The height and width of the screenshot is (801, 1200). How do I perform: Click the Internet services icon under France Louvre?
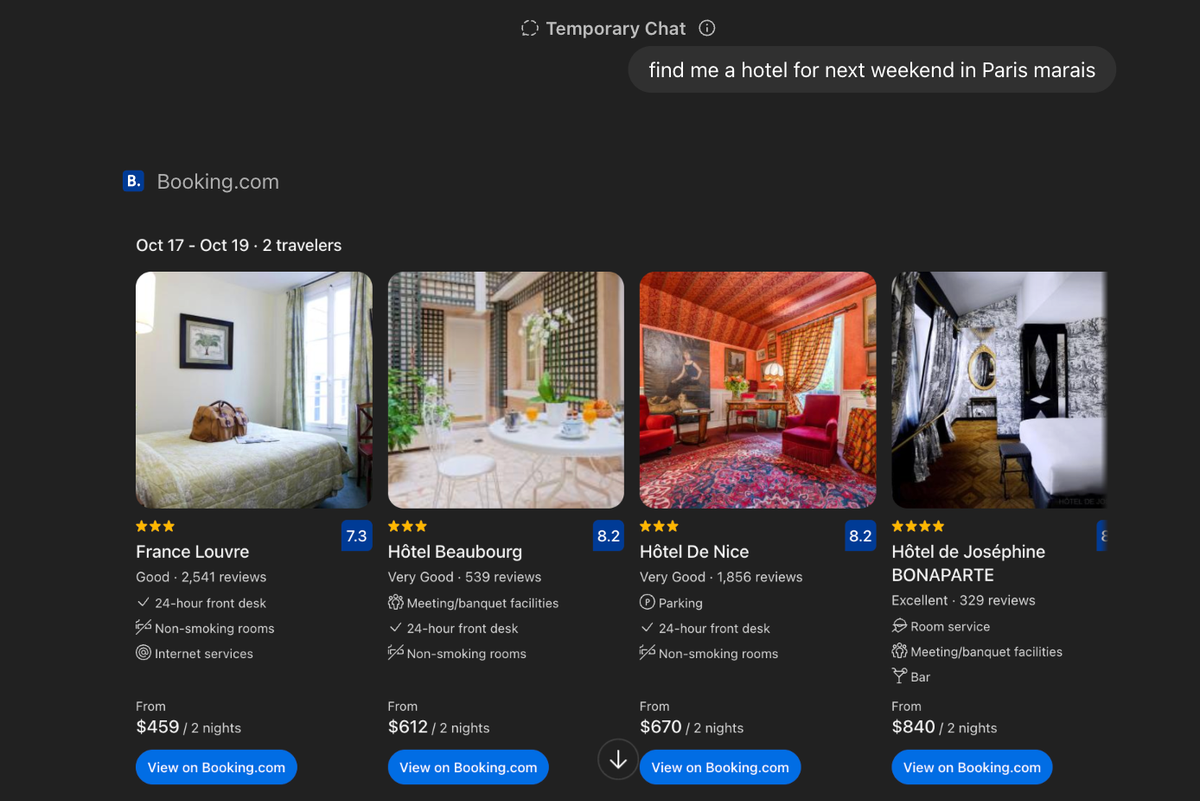pos(142,653)
